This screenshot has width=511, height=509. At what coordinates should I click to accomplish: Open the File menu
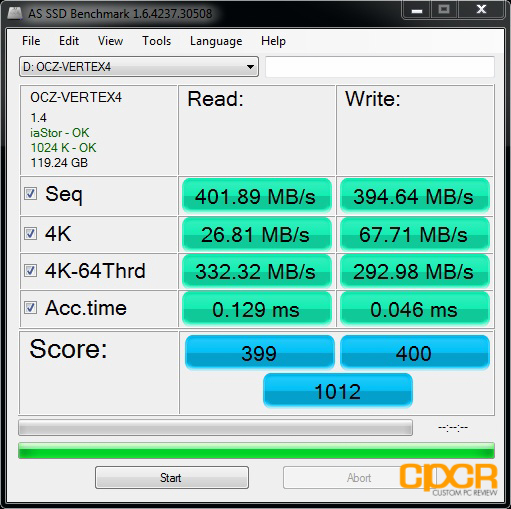[x=31, y=41]
